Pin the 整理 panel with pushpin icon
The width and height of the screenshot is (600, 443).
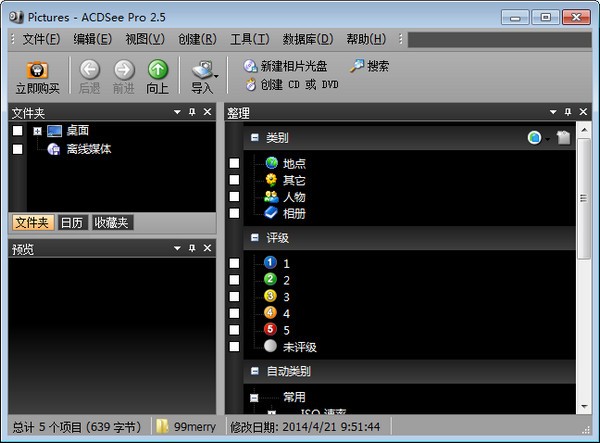click(x=568, y=112)
